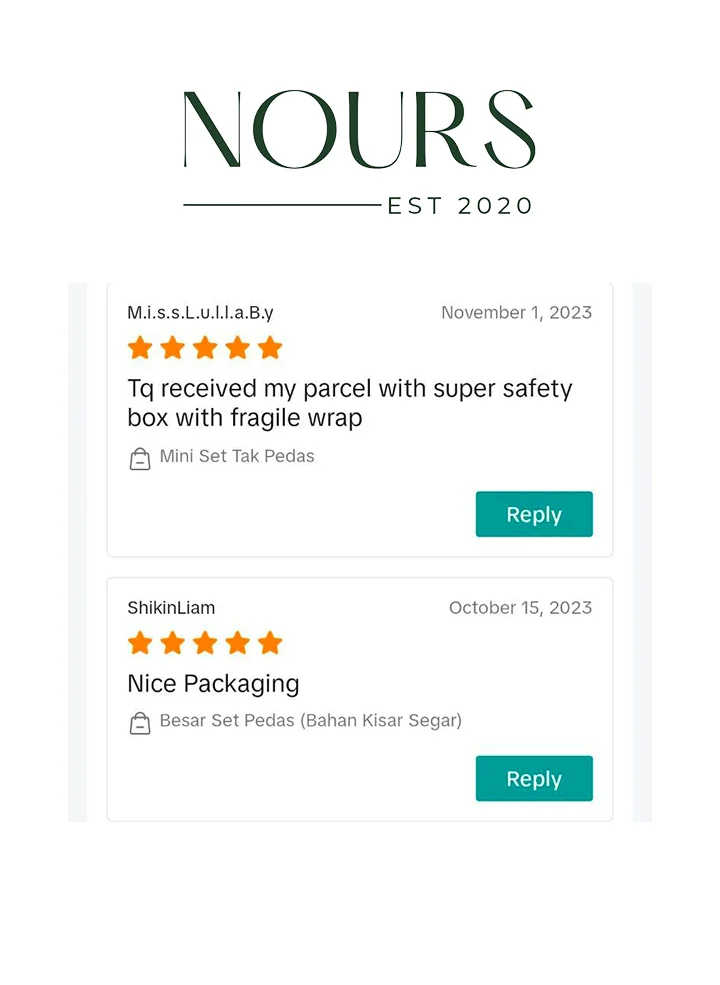Click the EST 2020 tagline text
The width and height of the screenshot is (720, 985).
[460, 206]
